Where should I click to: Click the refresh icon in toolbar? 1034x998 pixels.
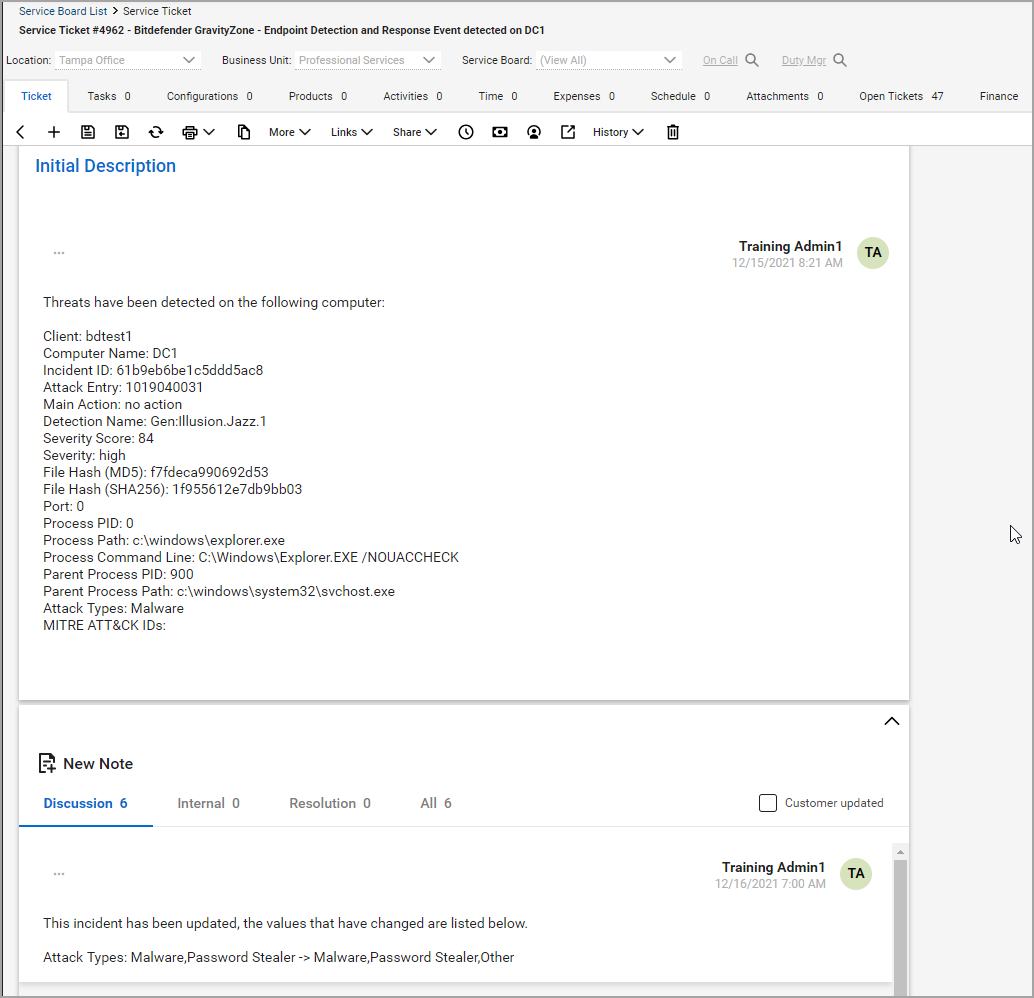coord(156,132)
